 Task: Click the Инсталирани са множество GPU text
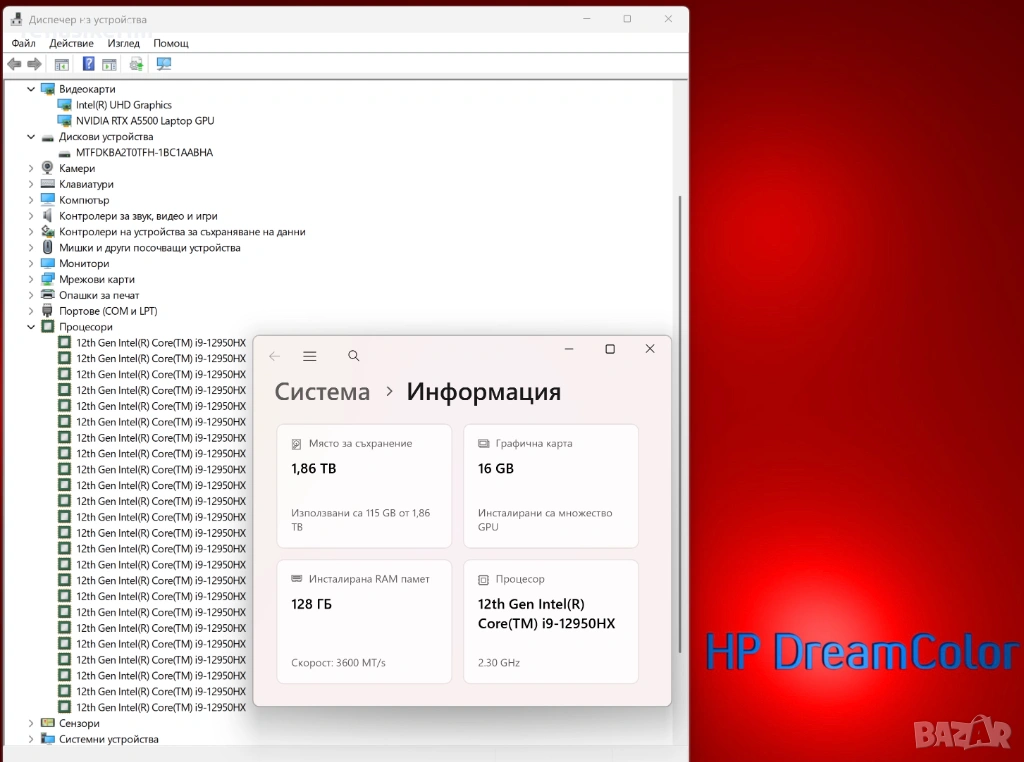[x=545, y=520]
